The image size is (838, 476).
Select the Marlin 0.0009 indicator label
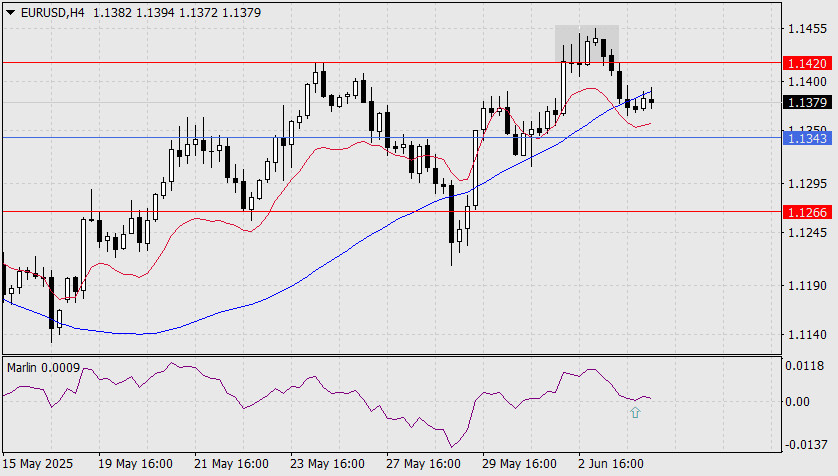43,368
